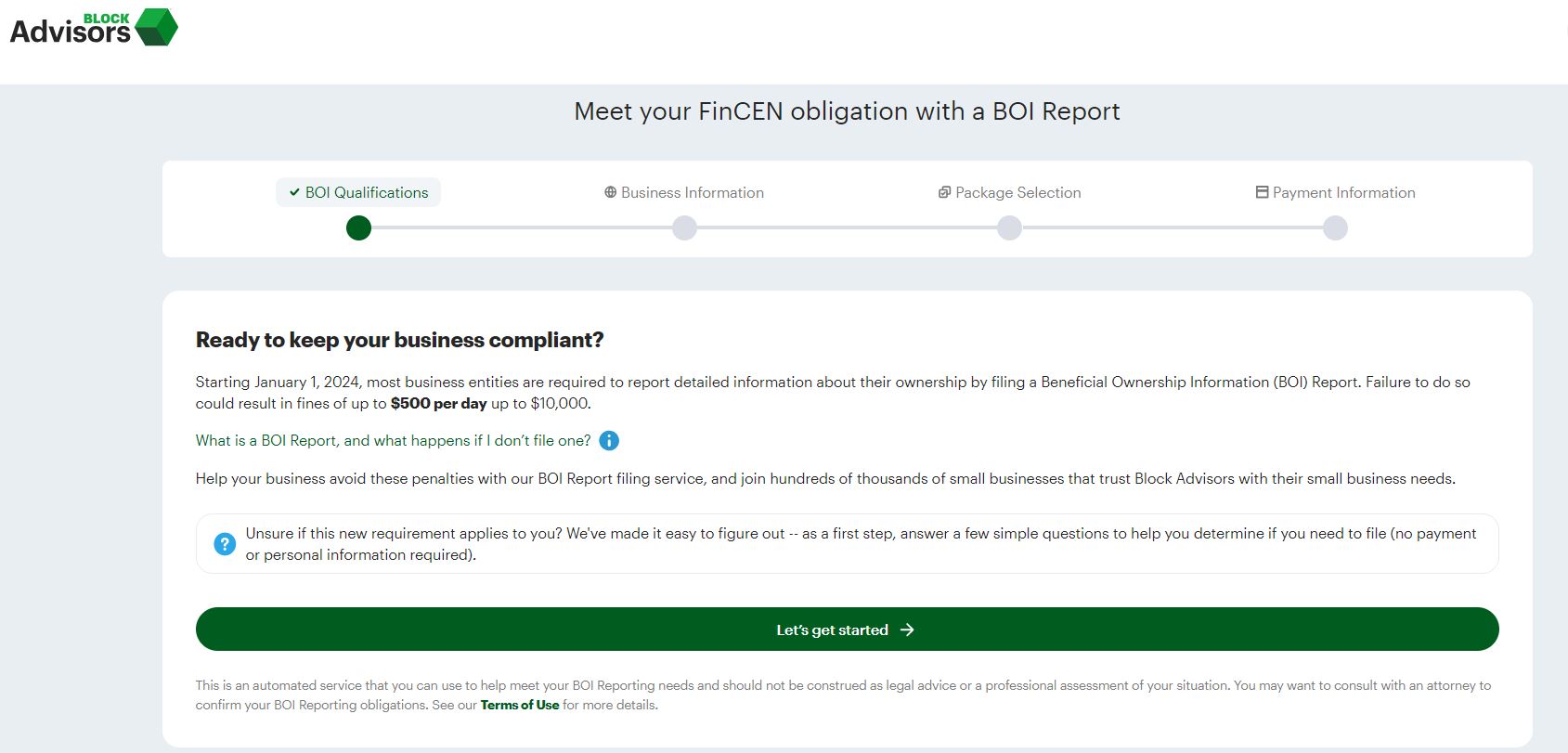Click the green active progress step dot
The width and height of the screenshot is (1568, 753).
coord(358,228)
